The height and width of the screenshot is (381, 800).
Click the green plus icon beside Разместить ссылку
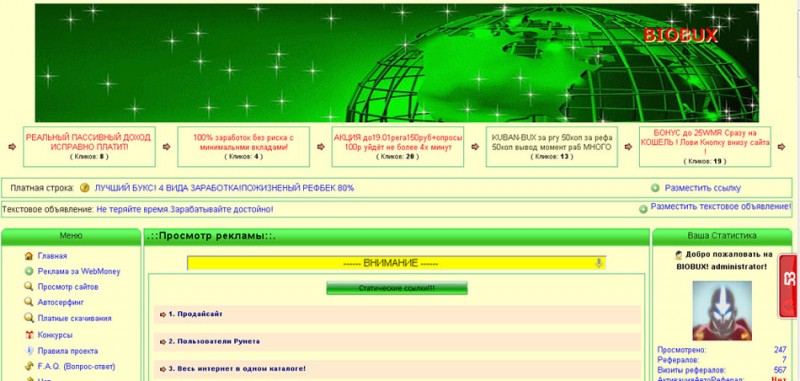coord(655,188)
